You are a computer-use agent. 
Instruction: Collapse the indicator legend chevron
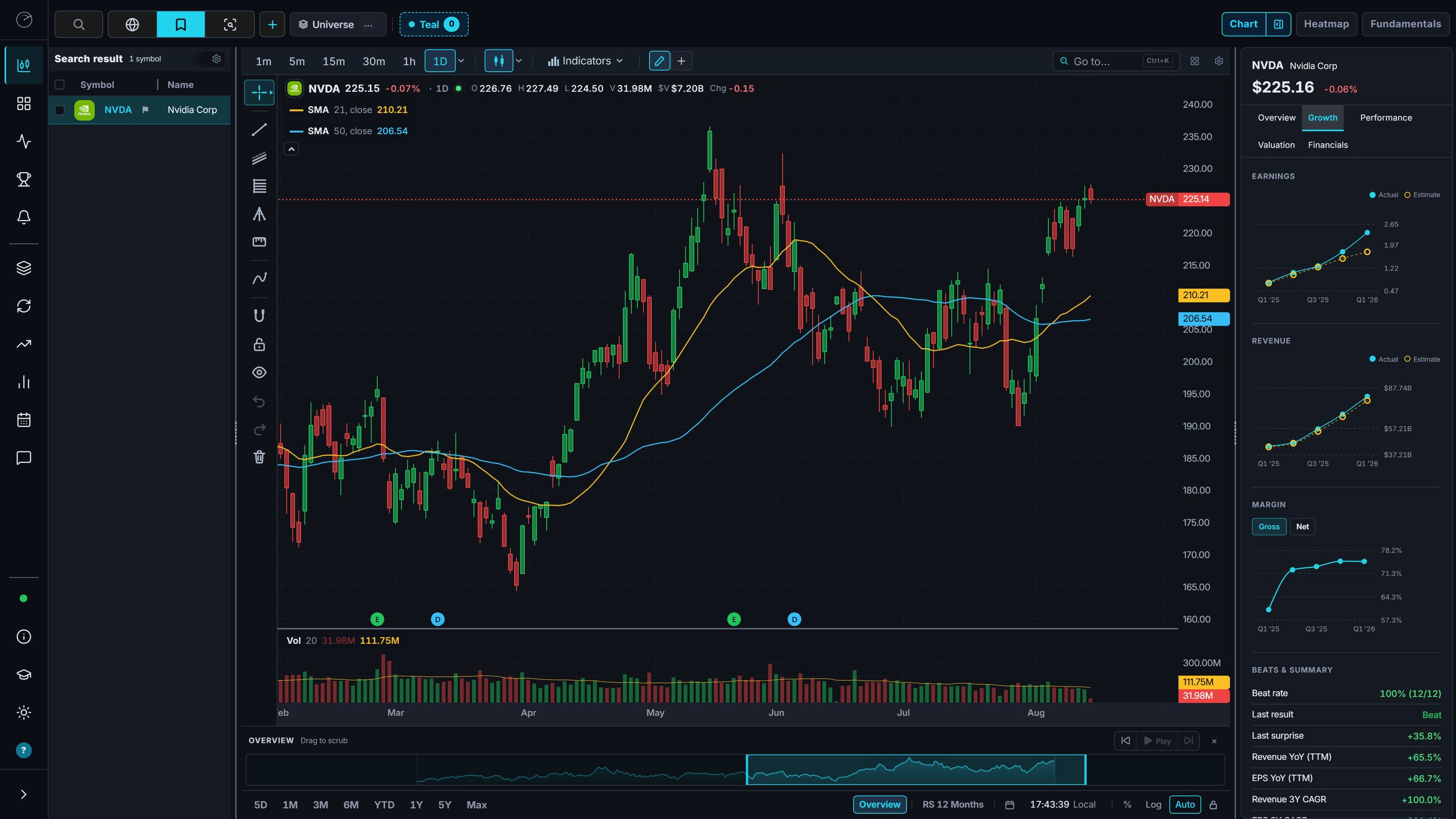(x=291, y=149)
